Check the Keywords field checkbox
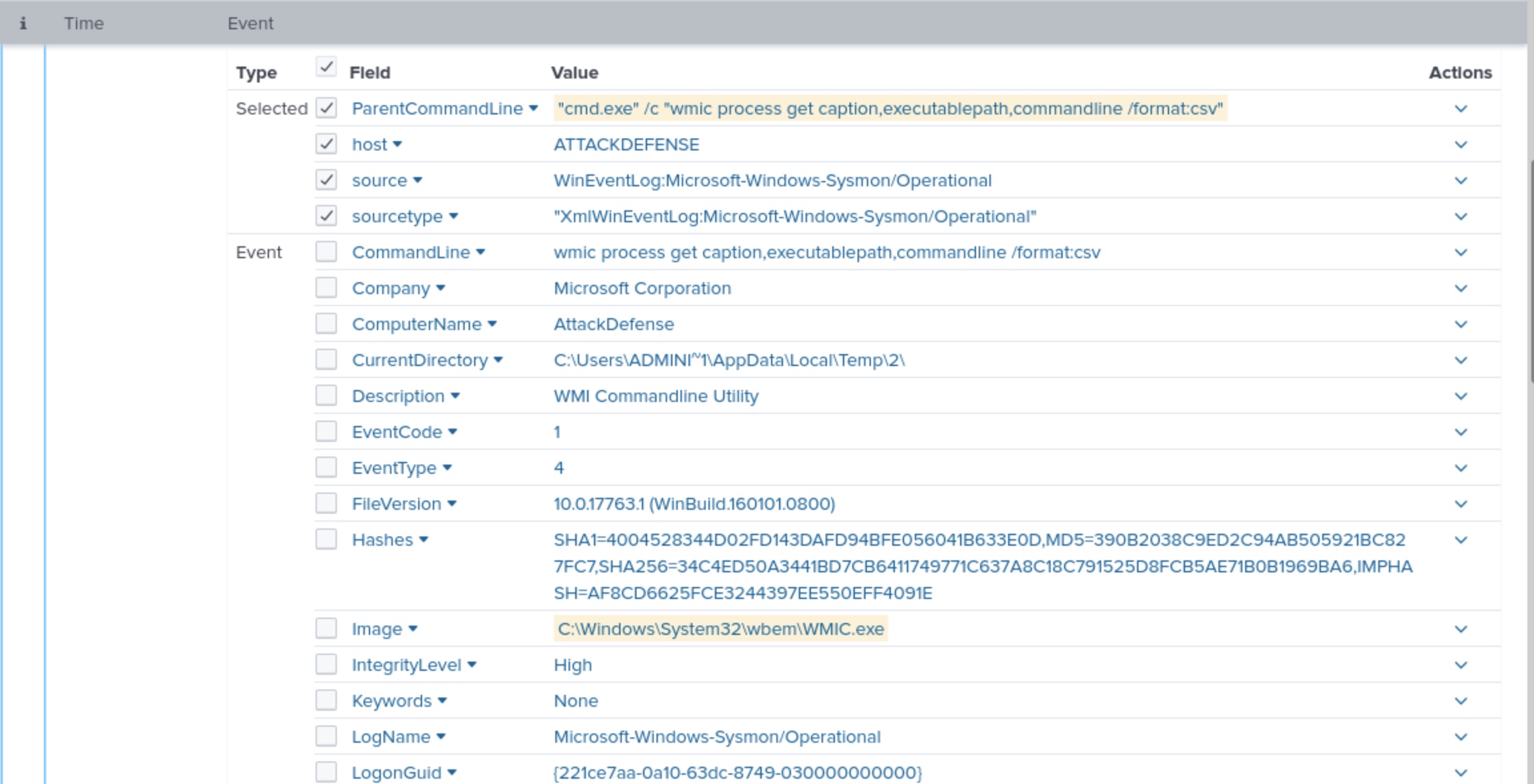Viewport: 1534px width, 784px height. 326,700
